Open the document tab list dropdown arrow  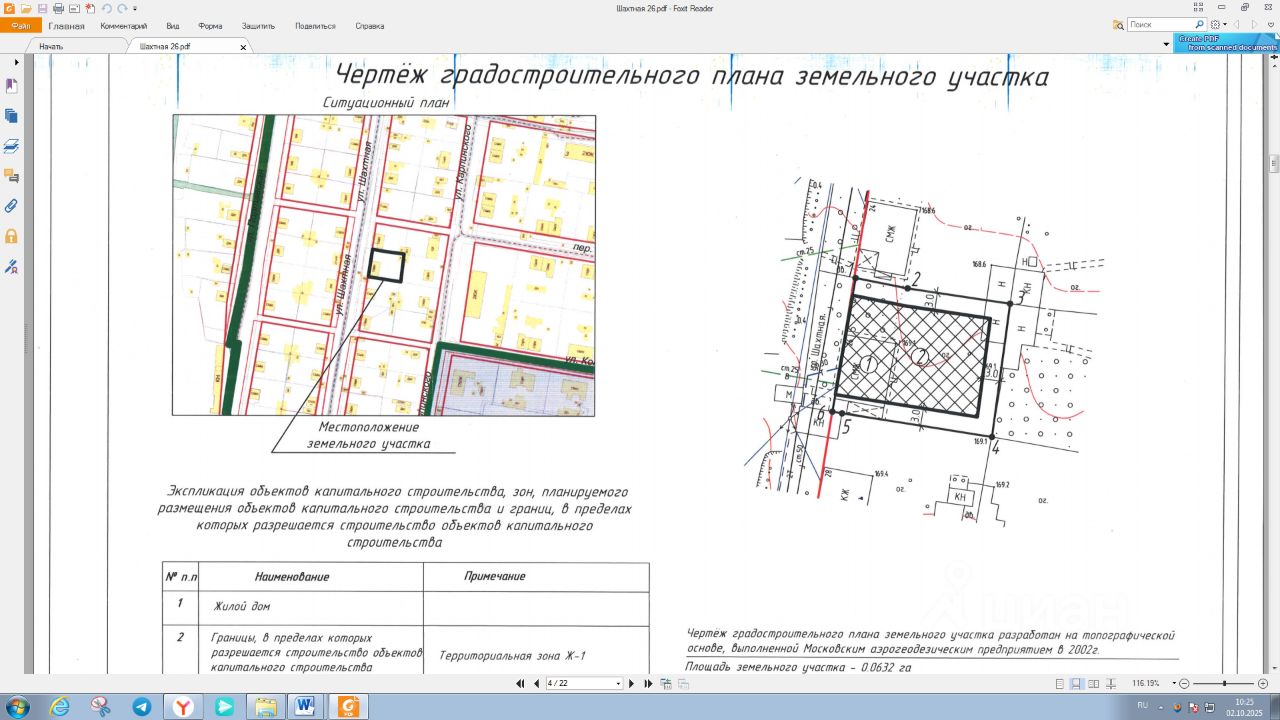pos(1166,45)
